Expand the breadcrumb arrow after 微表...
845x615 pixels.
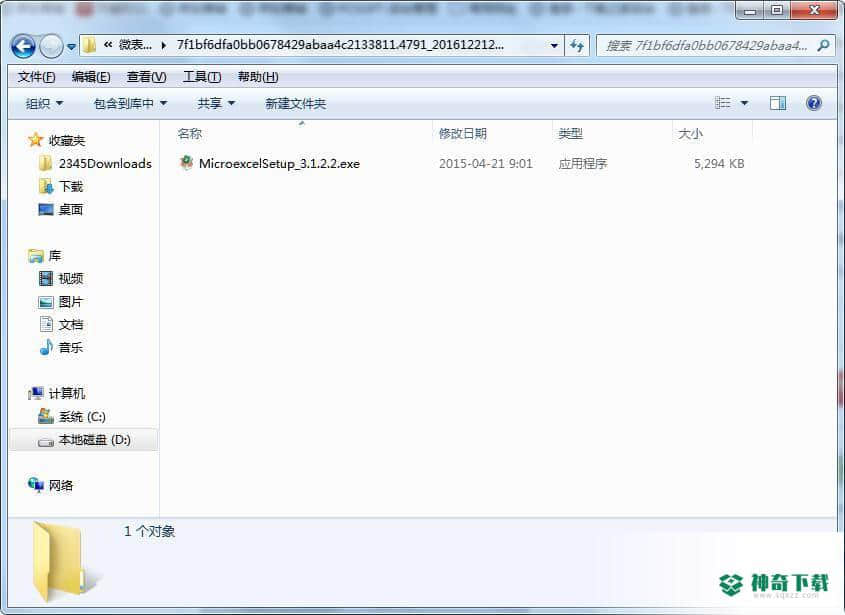pos(163,46)
